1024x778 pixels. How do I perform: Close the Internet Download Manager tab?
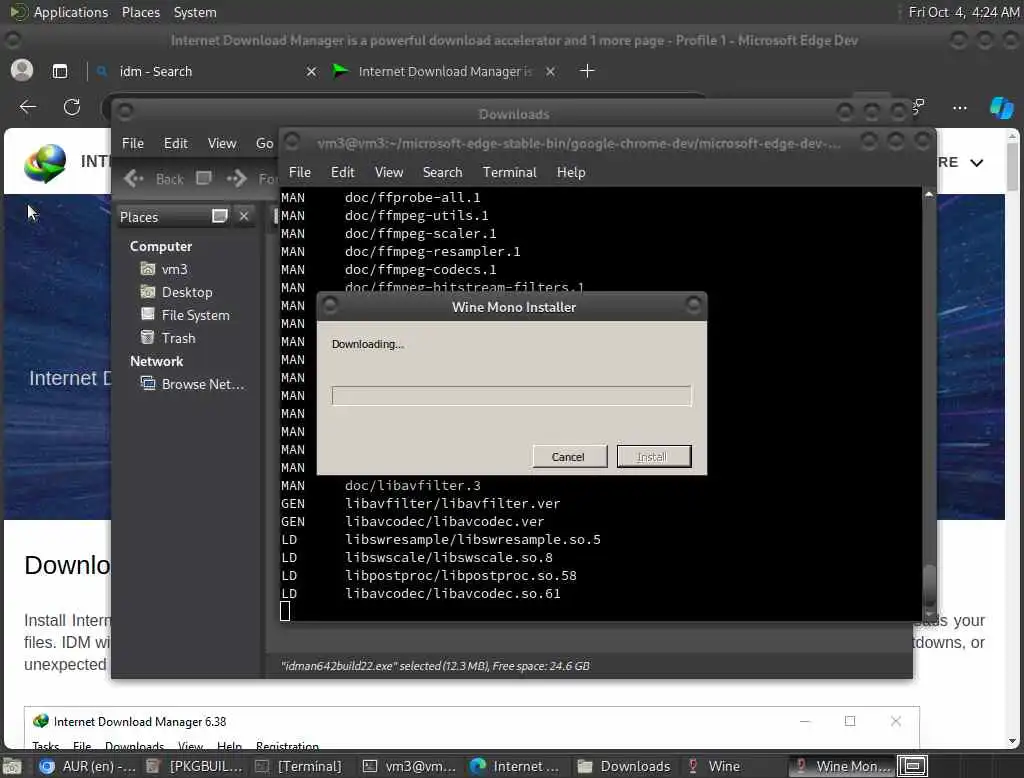(x=551, y=71)
